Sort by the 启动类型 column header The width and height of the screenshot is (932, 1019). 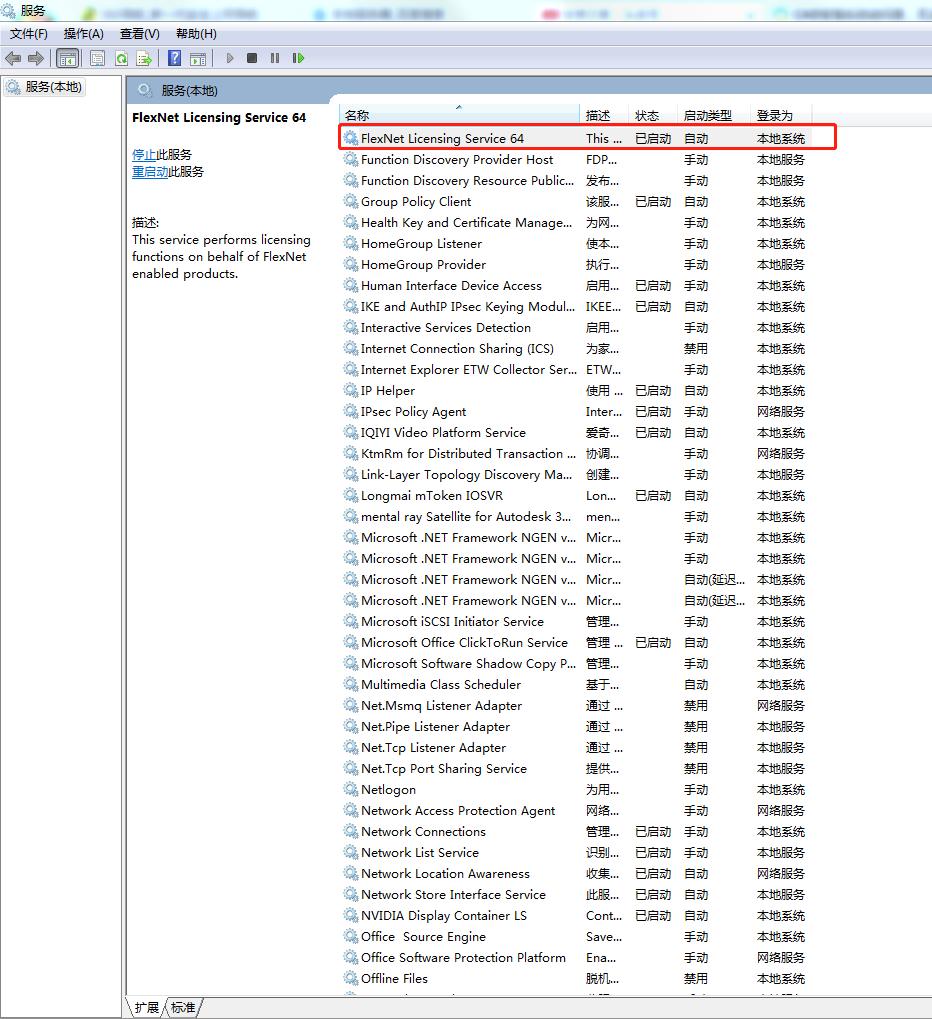click(x=707, y=115)
